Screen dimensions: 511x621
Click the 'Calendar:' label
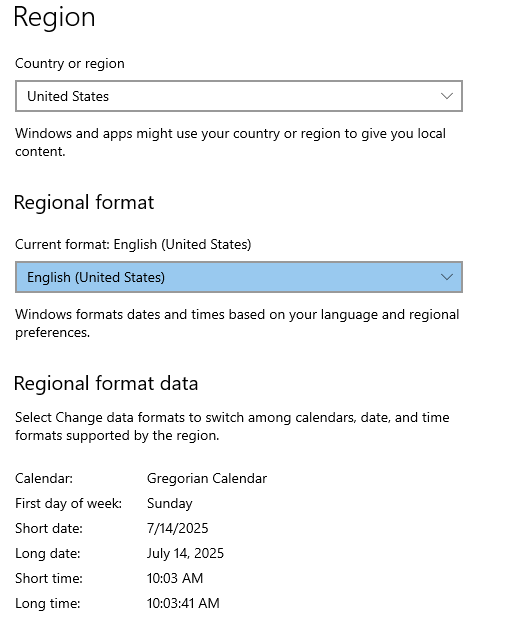coord(44,478)
